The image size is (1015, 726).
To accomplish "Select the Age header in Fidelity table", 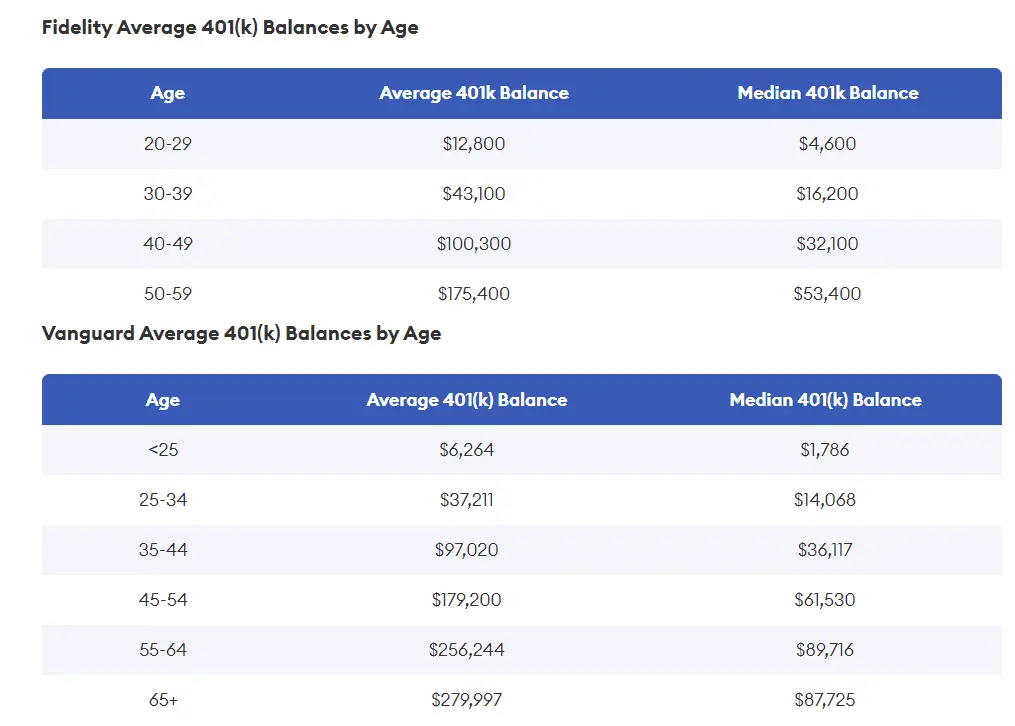I will click(x=168, y=93).
